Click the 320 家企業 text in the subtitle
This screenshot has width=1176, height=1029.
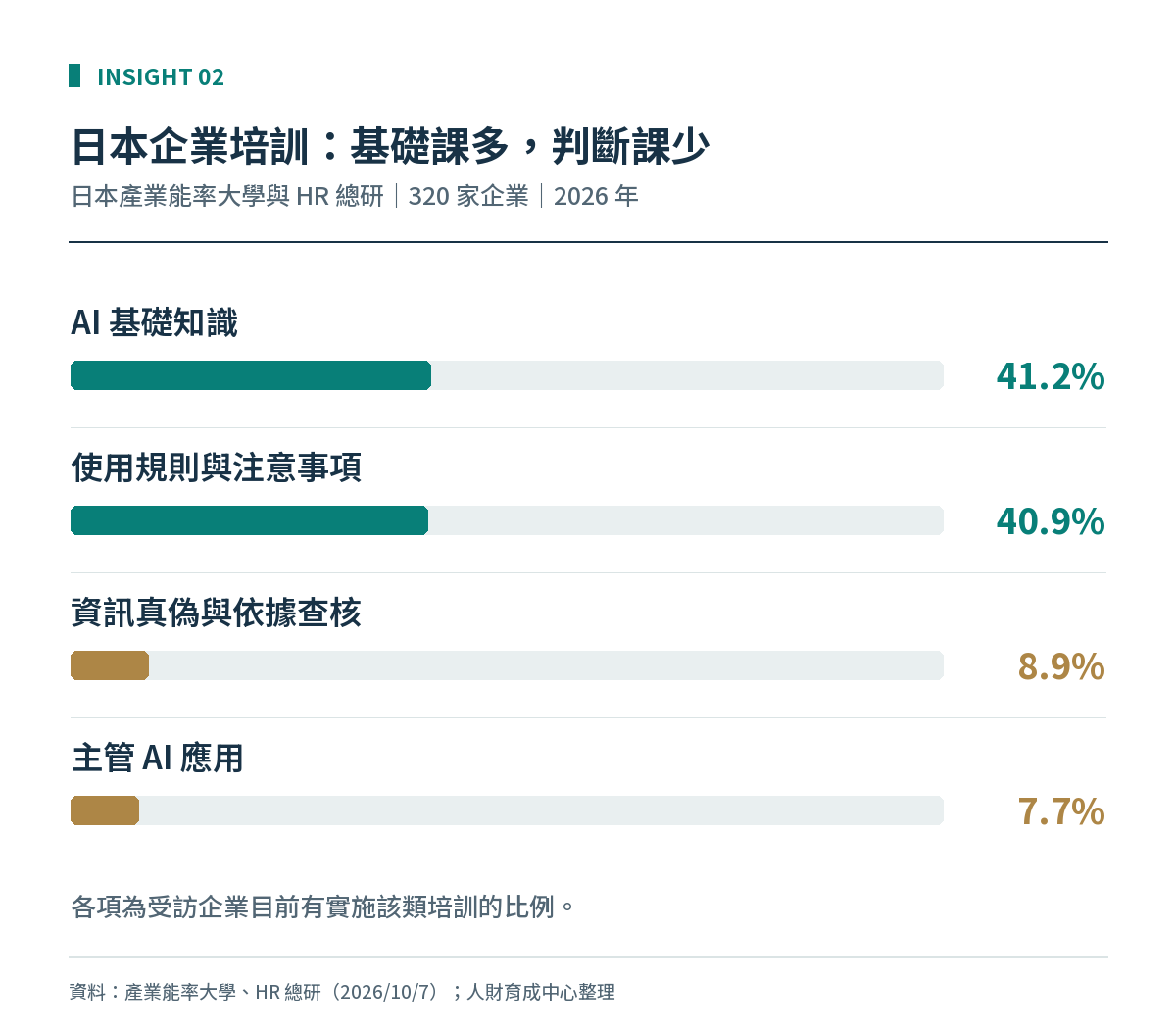tap(468, 196)
